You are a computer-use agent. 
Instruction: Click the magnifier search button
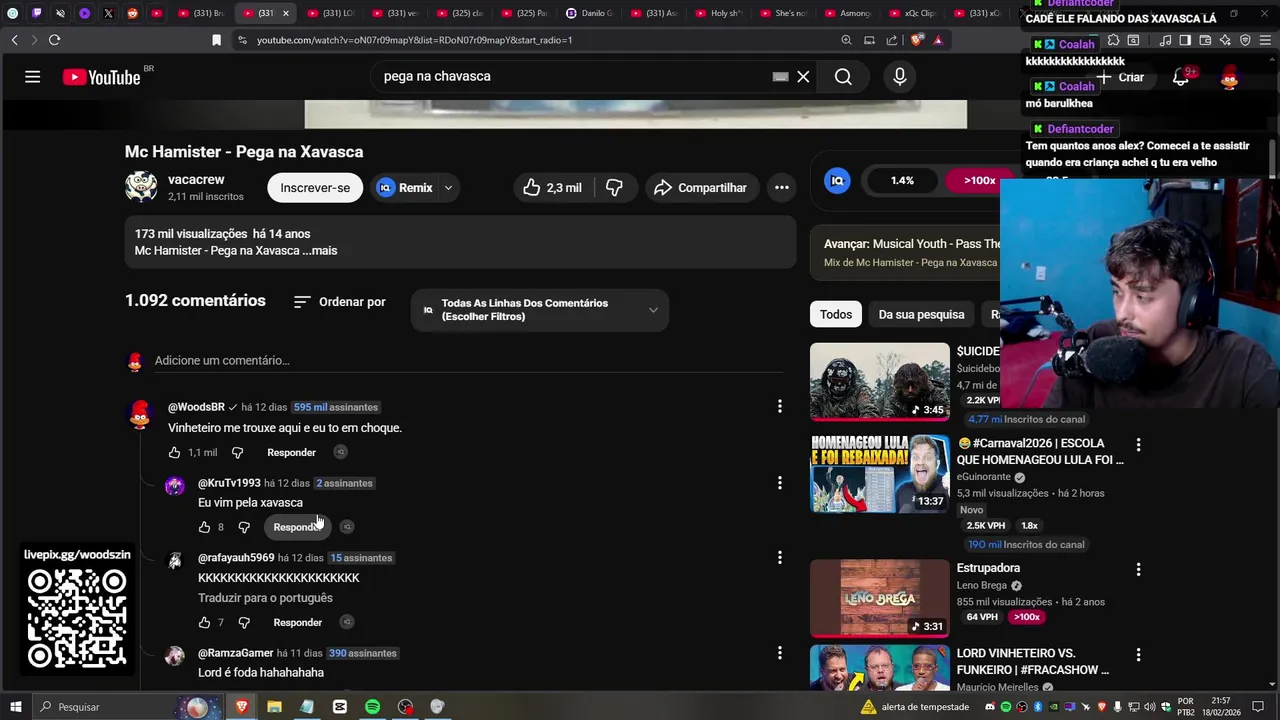point(843,77)
